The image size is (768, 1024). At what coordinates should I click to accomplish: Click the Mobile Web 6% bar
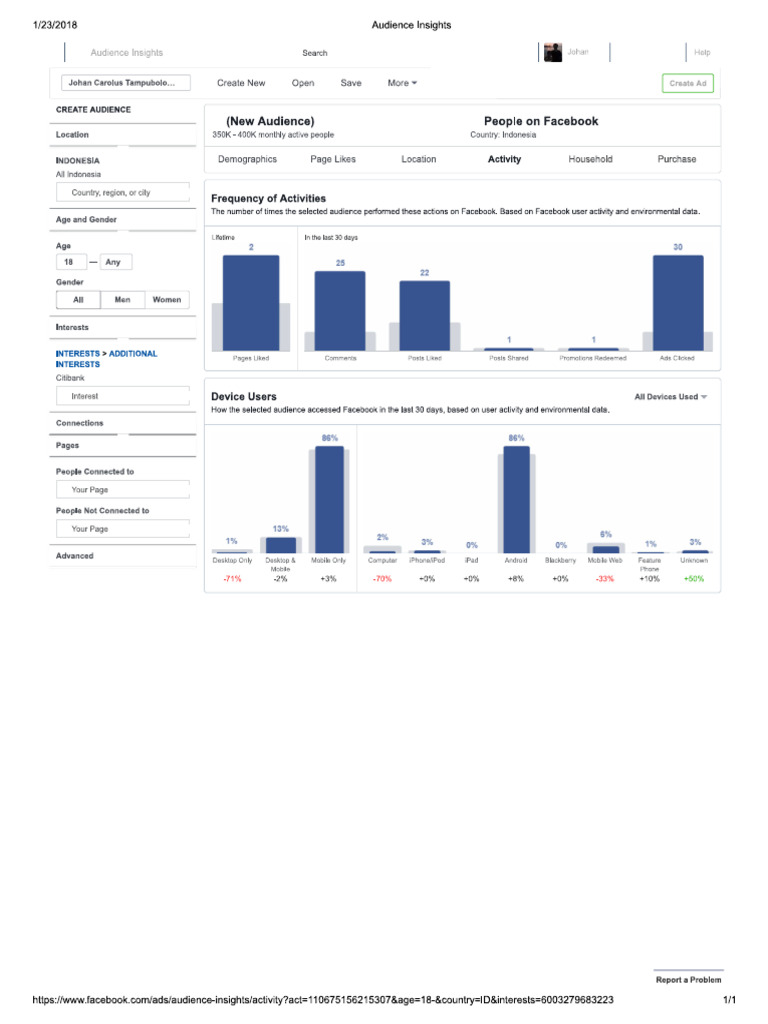click(x=605, y=549)
